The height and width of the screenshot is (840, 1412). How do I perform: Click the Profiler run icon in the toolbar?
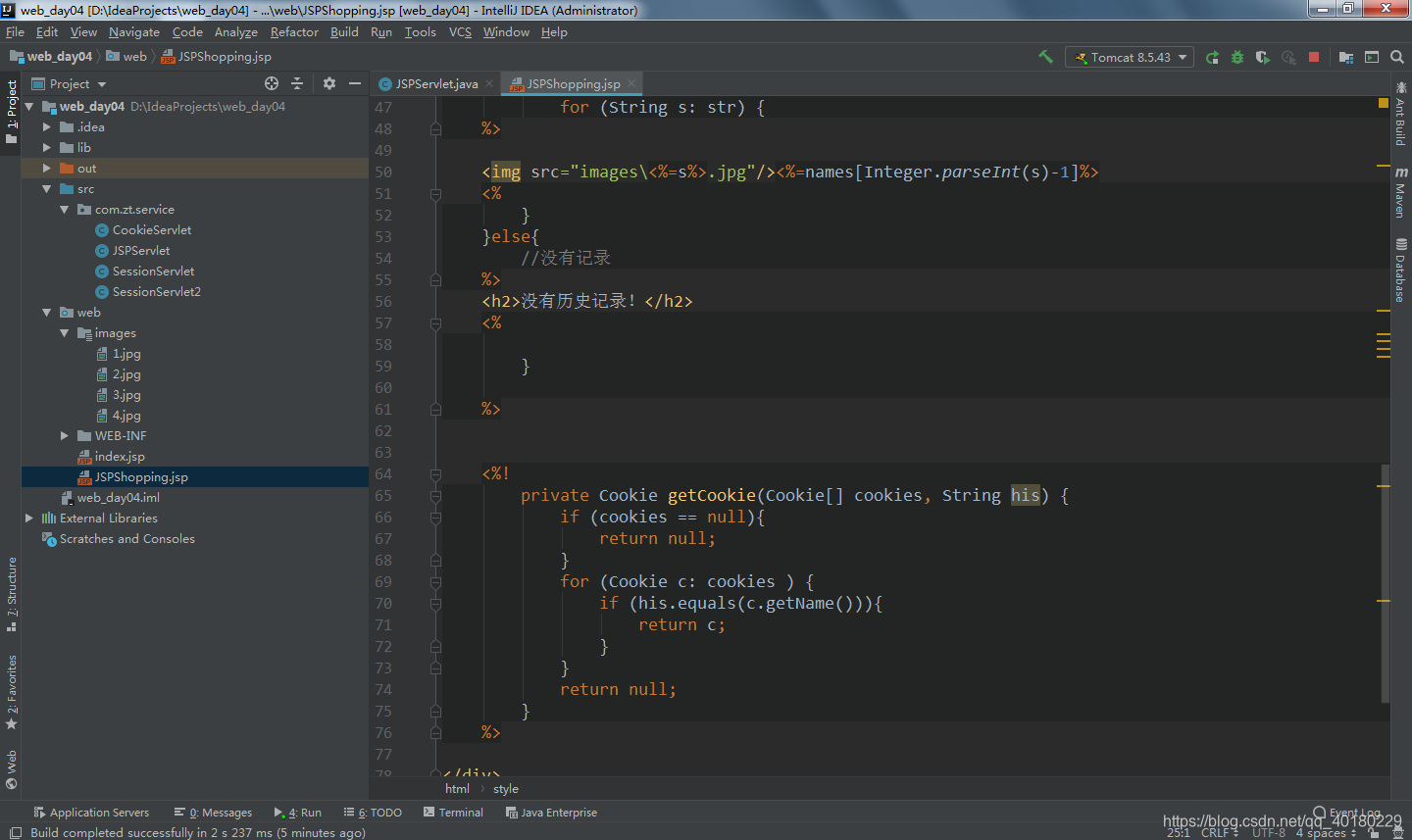1288,57
